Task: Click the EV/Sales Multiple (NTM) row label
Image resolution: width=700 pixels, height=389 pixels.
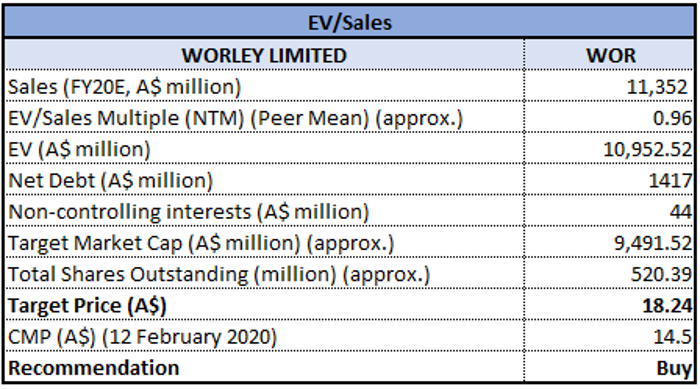Action: [x=236, y=118]
